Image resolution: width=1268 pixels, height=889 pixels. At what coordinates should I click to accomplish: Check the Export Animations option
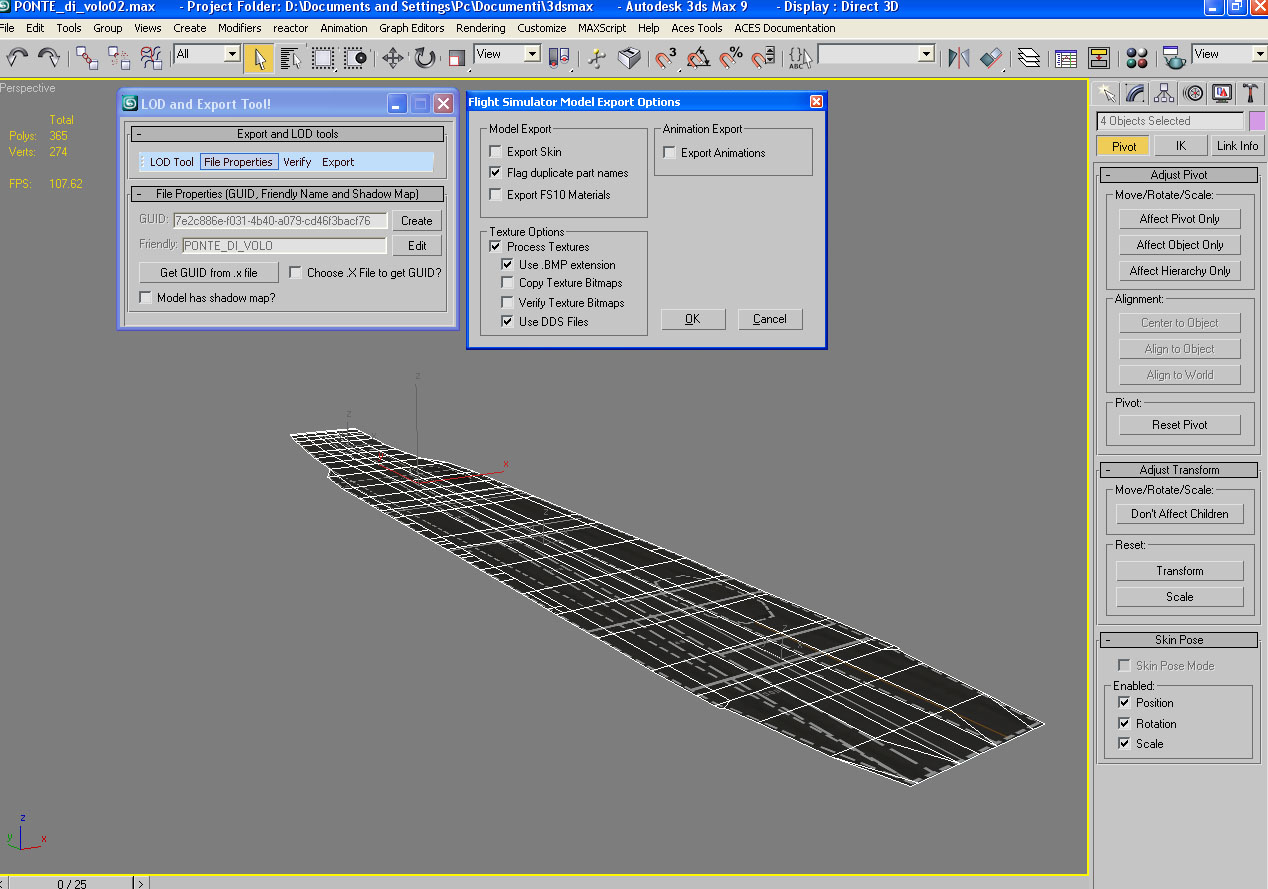pos(669,153)
